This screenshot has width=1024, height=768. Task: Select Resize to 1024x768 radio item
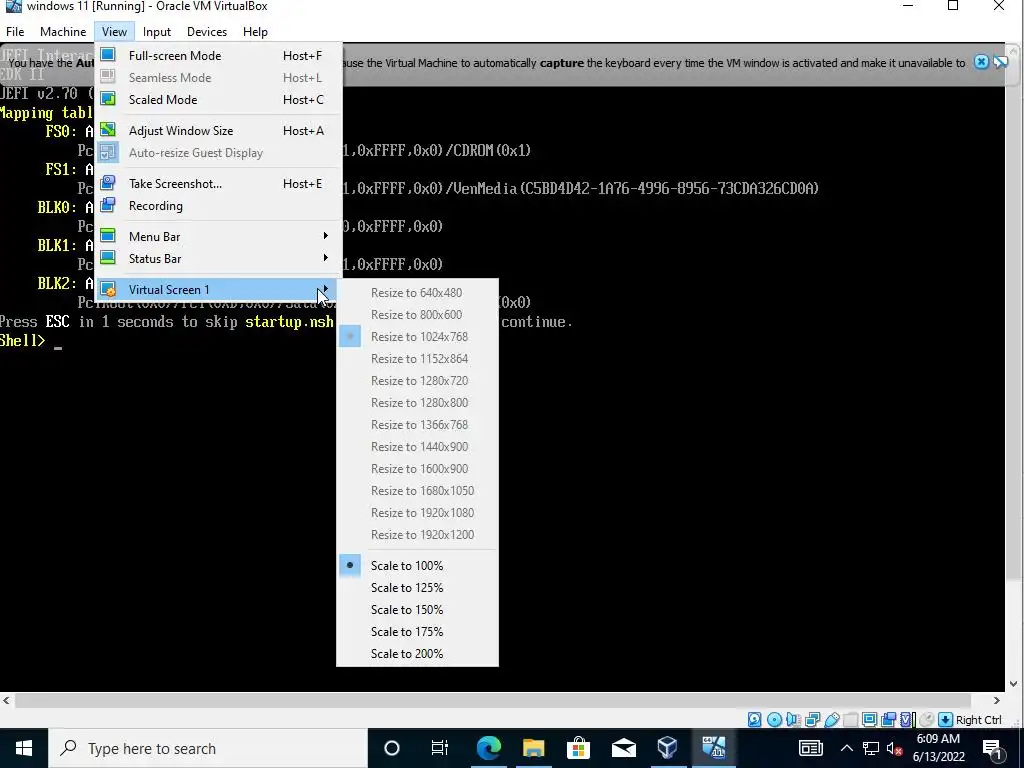417,336
